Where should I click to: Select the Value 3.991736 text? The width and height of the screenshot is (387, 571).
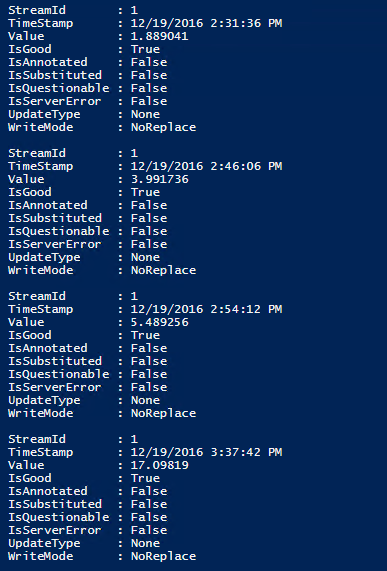click(159, 179)
